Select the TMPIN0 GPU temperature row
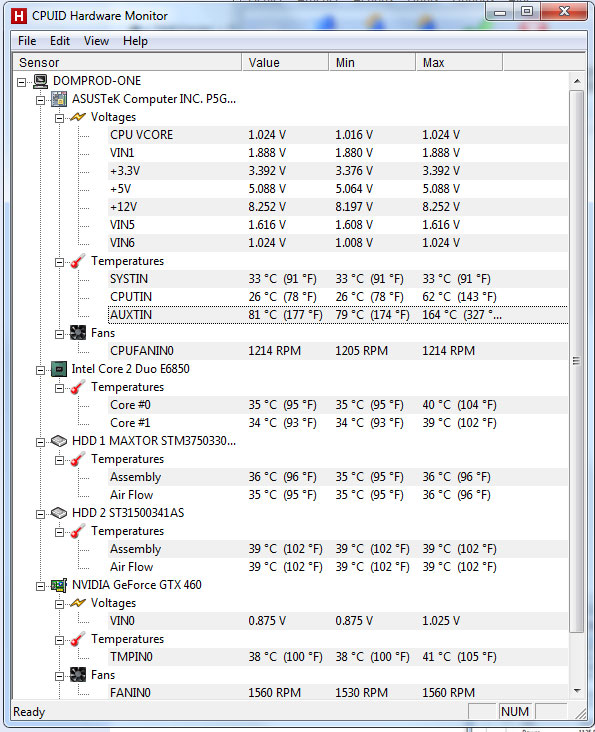595x732 pixels. (337, 657)
